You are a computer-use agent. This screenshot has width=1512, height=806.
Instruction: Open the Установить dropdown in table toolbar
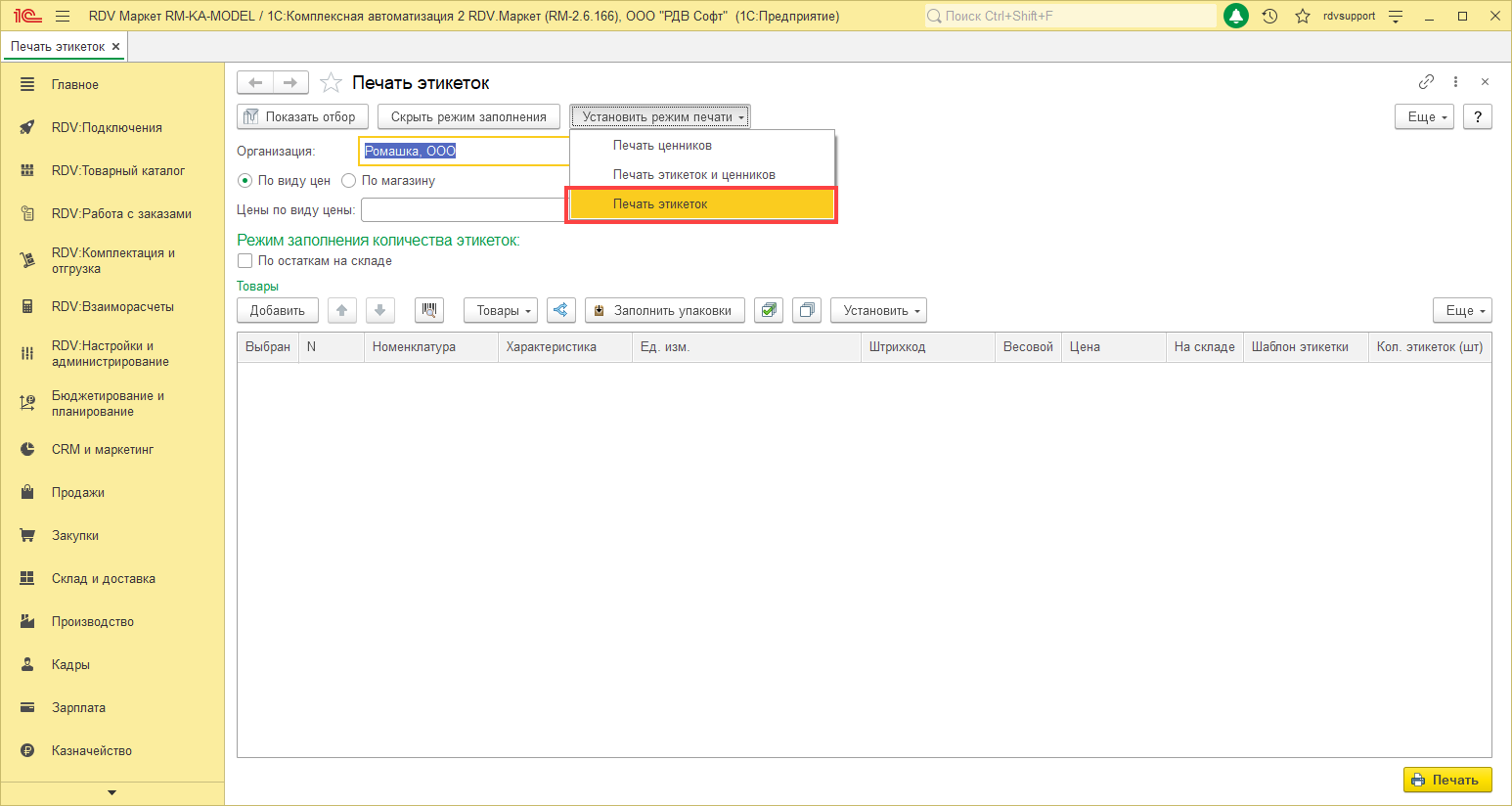(x=878, y=310)
